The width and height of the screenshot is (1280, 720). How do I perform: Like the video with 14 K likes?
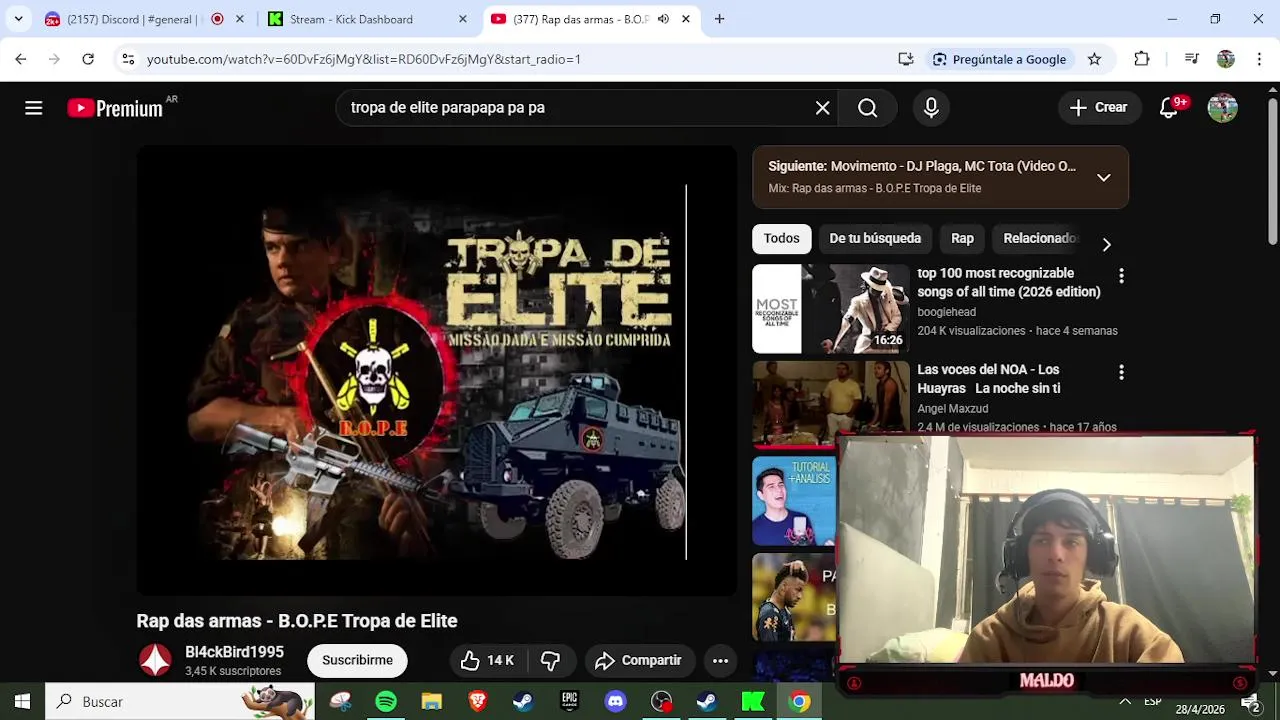pos(487,660)
